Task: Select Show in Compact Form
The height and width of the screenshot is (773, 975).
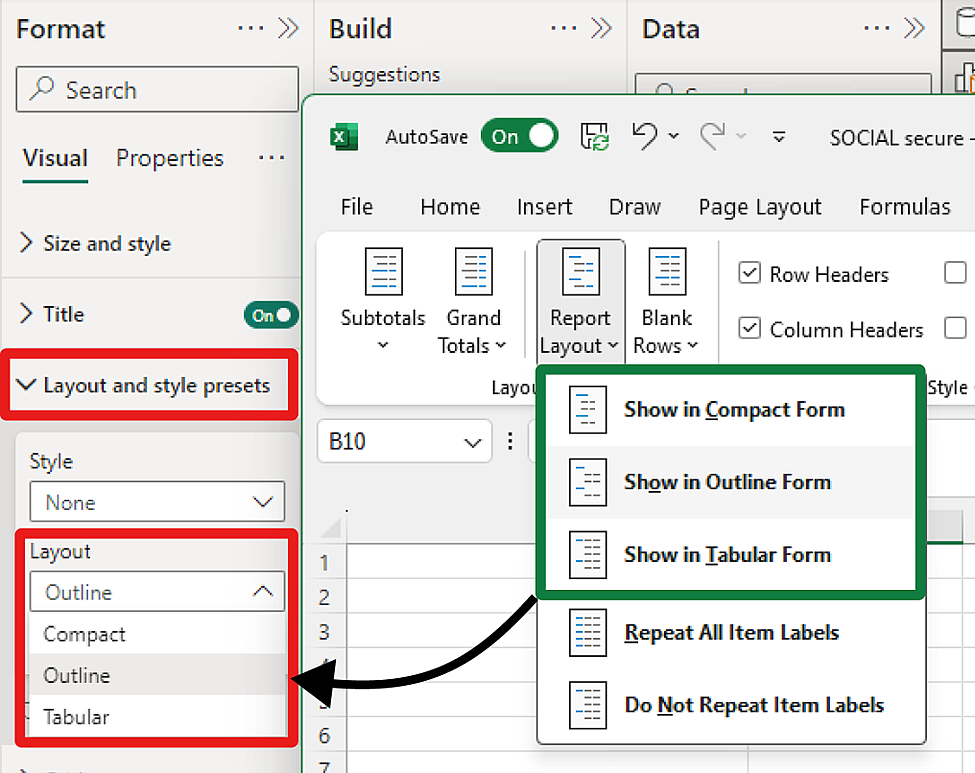Action: pos(733,409)
